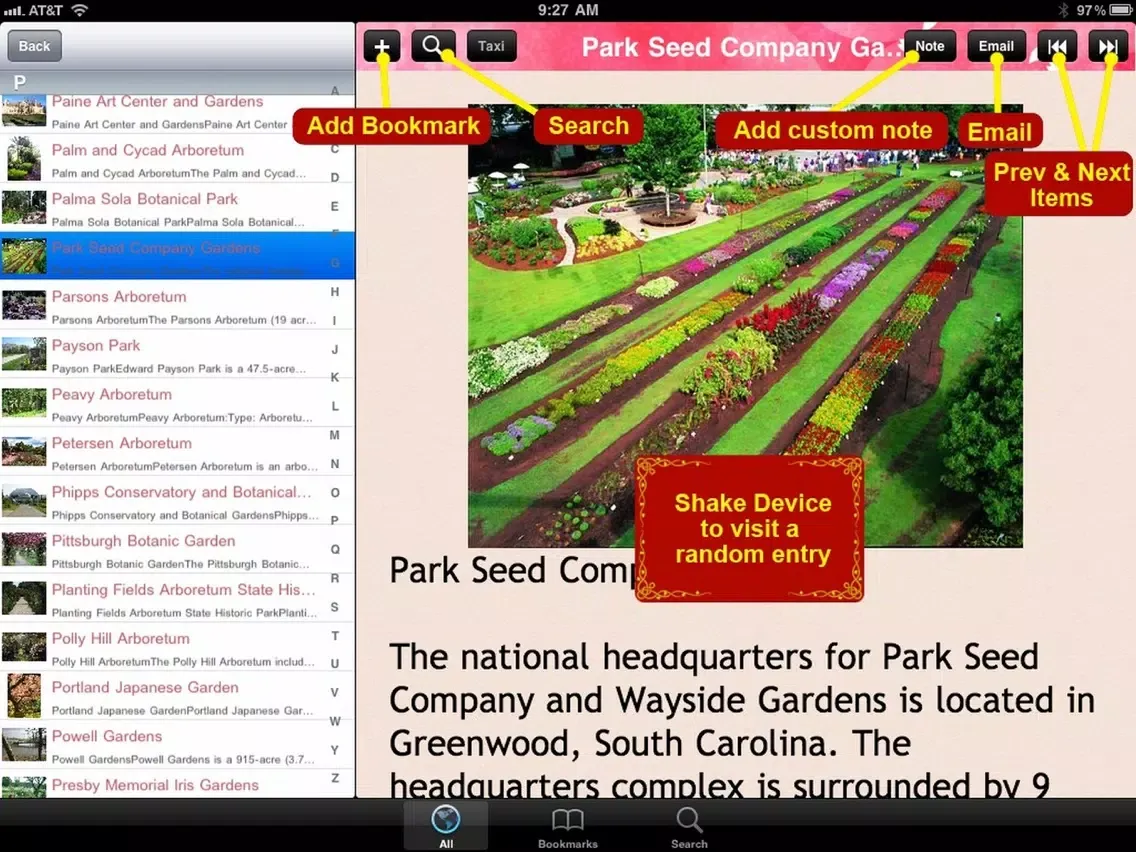1136x852 pixels.
Task: Tap the Wi-Fi icon in status bar
Action: [79, 10]
